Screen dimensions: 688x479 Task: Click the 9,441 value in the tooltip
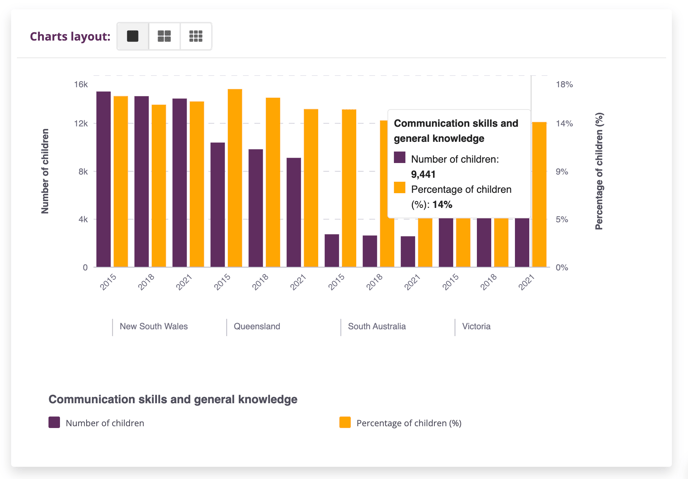(x=423, y=175)
